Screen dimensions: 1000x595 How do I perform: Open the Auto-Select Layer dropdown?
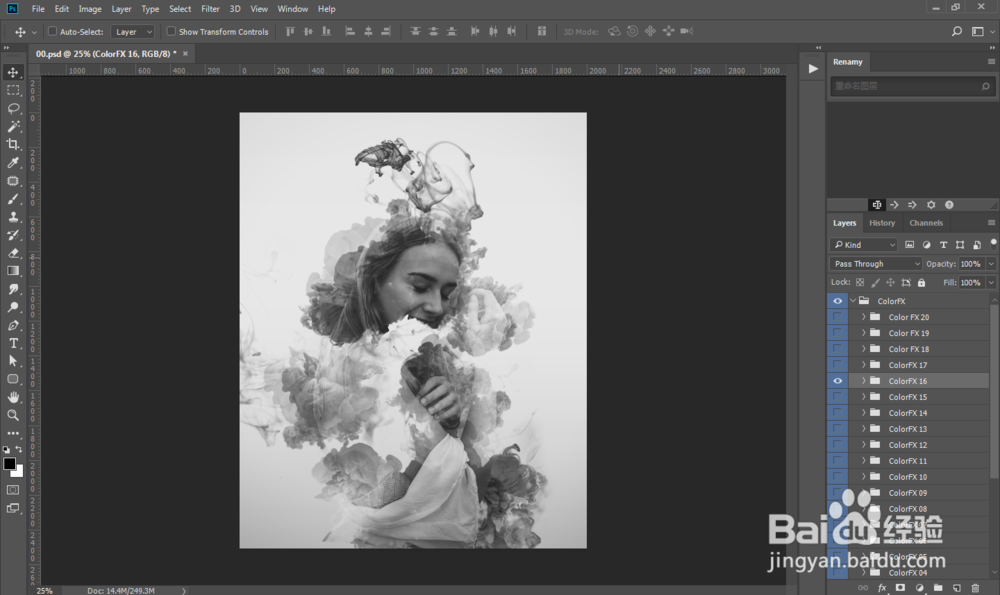(x=133, y=31)
